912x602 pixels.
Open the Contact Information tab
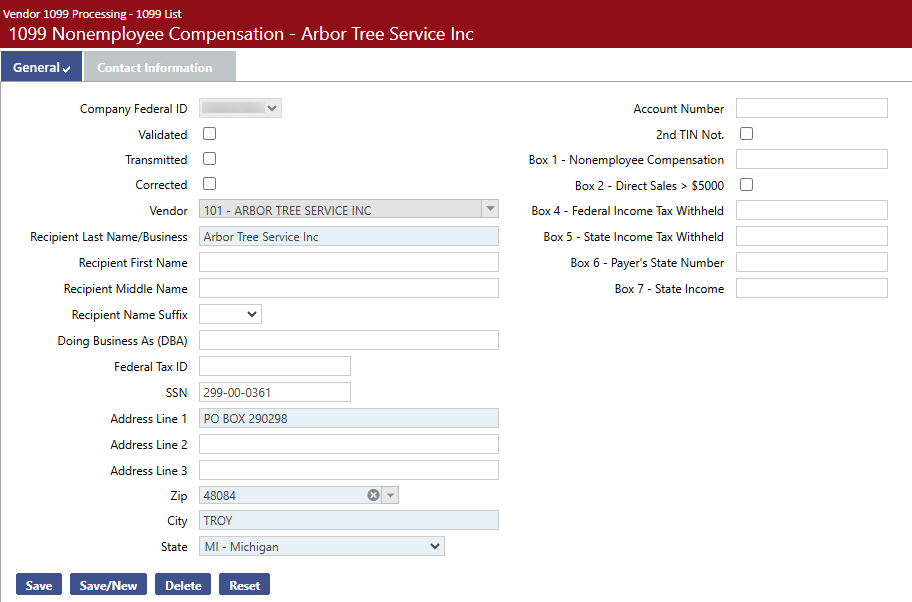coord(160,67)
